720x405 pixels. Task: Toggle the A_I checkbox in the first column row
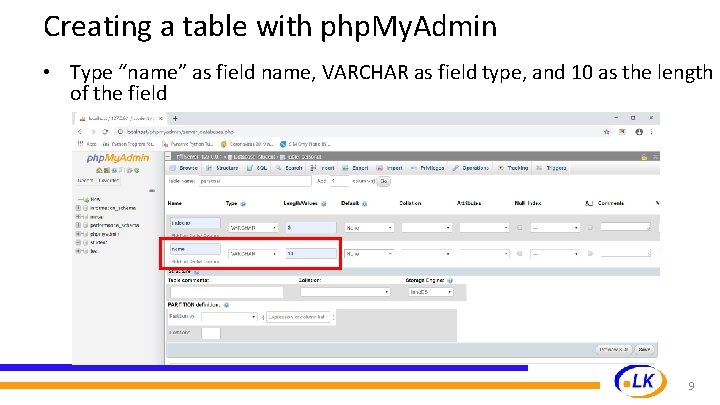[591, 228]
